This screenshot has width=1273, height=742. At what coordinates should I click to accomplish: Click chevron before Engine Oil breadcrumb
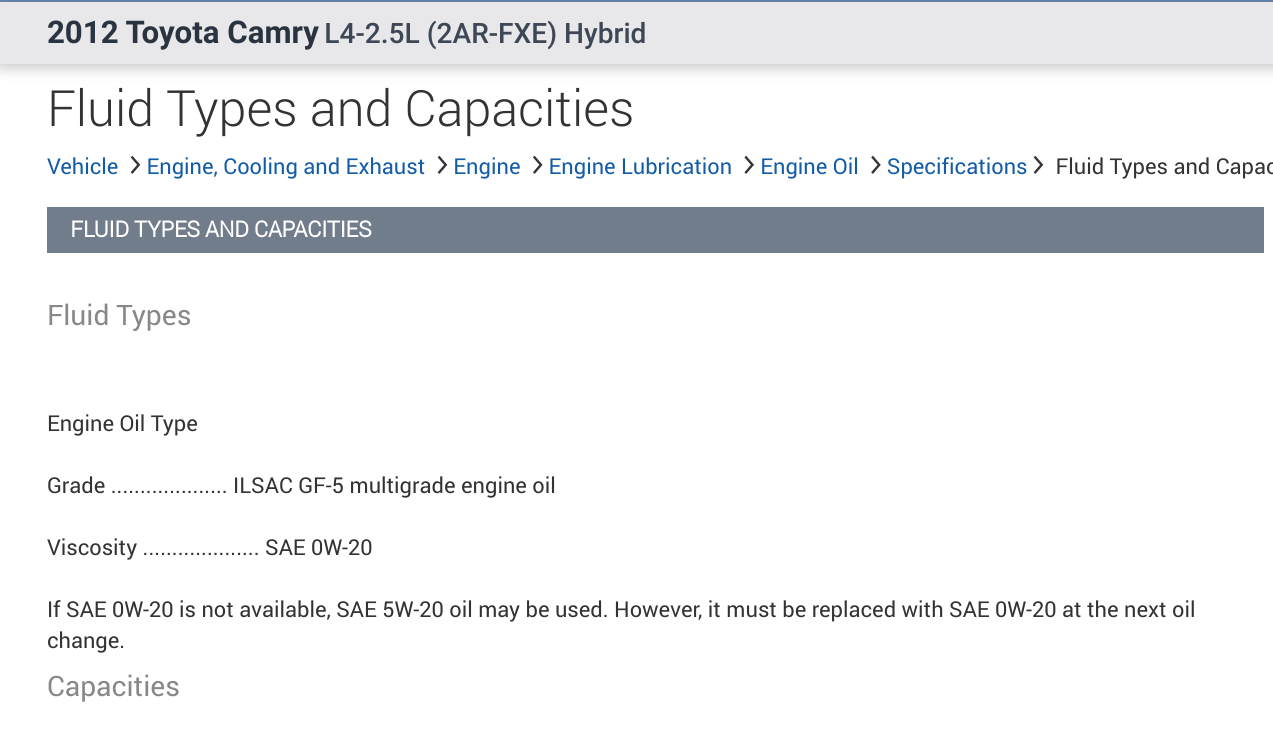pos(748,166)
